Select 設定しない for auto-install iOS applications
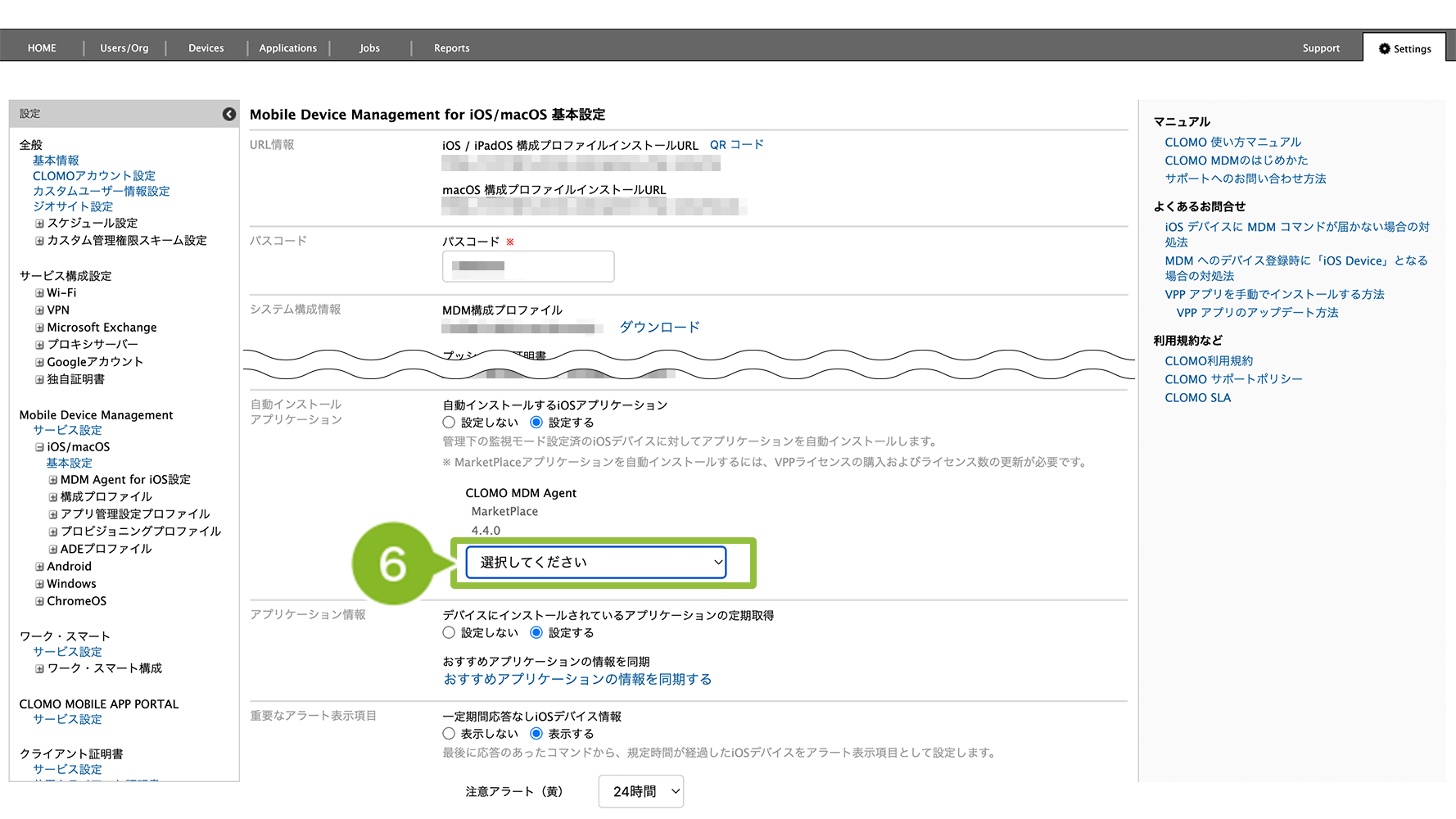This screenshot has height=819, width=1456. click(x=449, y=423)
